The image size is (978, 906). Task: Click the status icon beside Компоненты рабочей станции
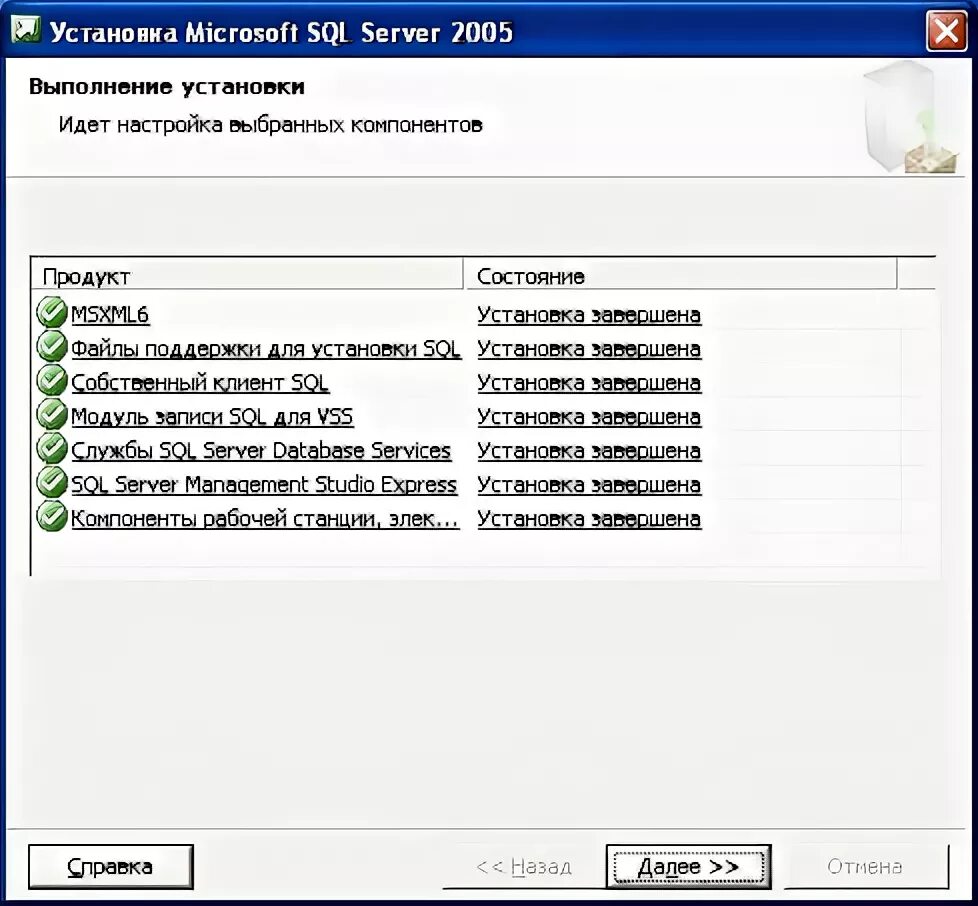(x=52, y=516)
